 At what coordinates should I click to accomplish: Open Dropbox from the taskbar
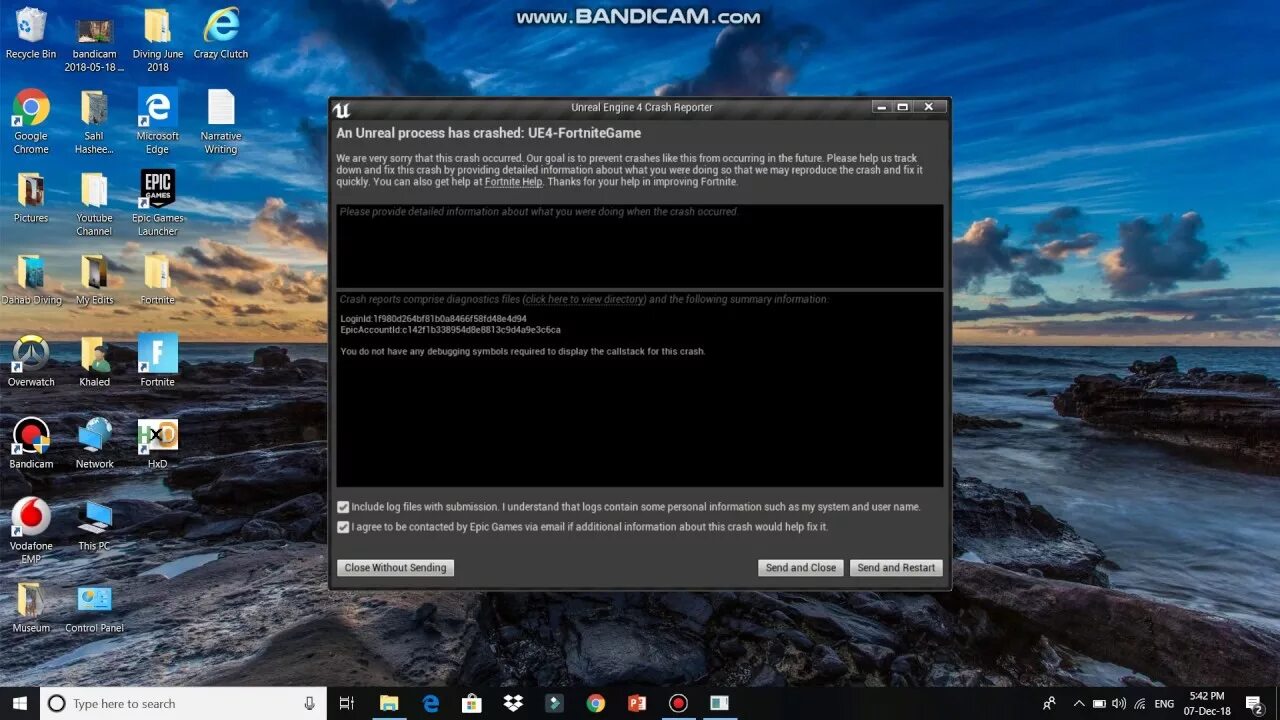(513, 703)
